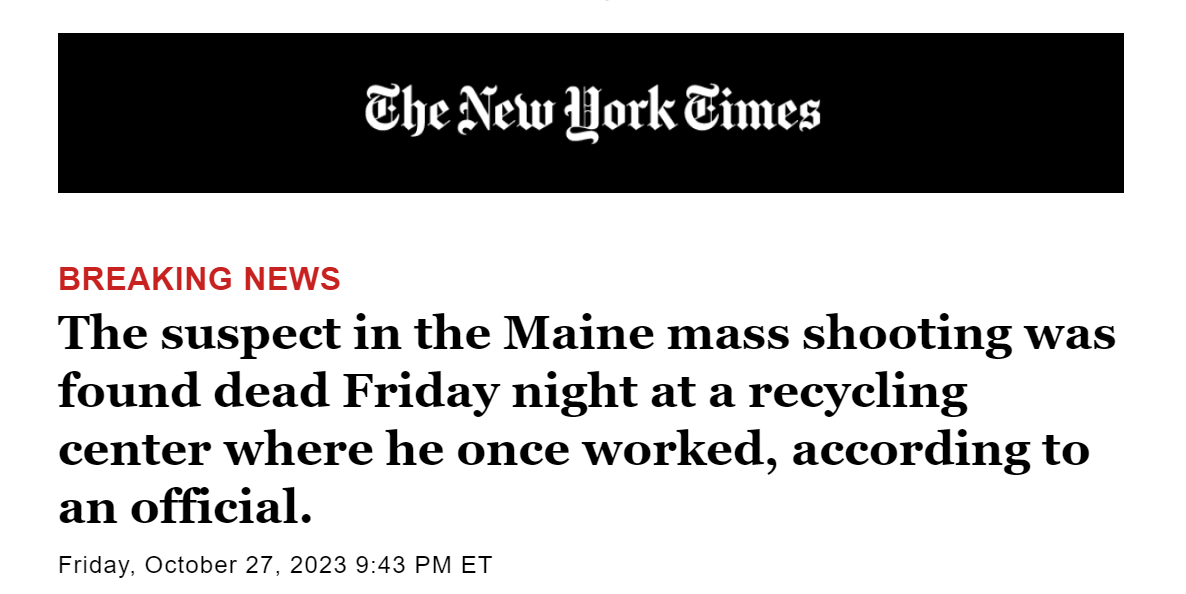The image size is (1186, 594).
Task: Click the year "2023" in the dateline
Action: [317, 565]
